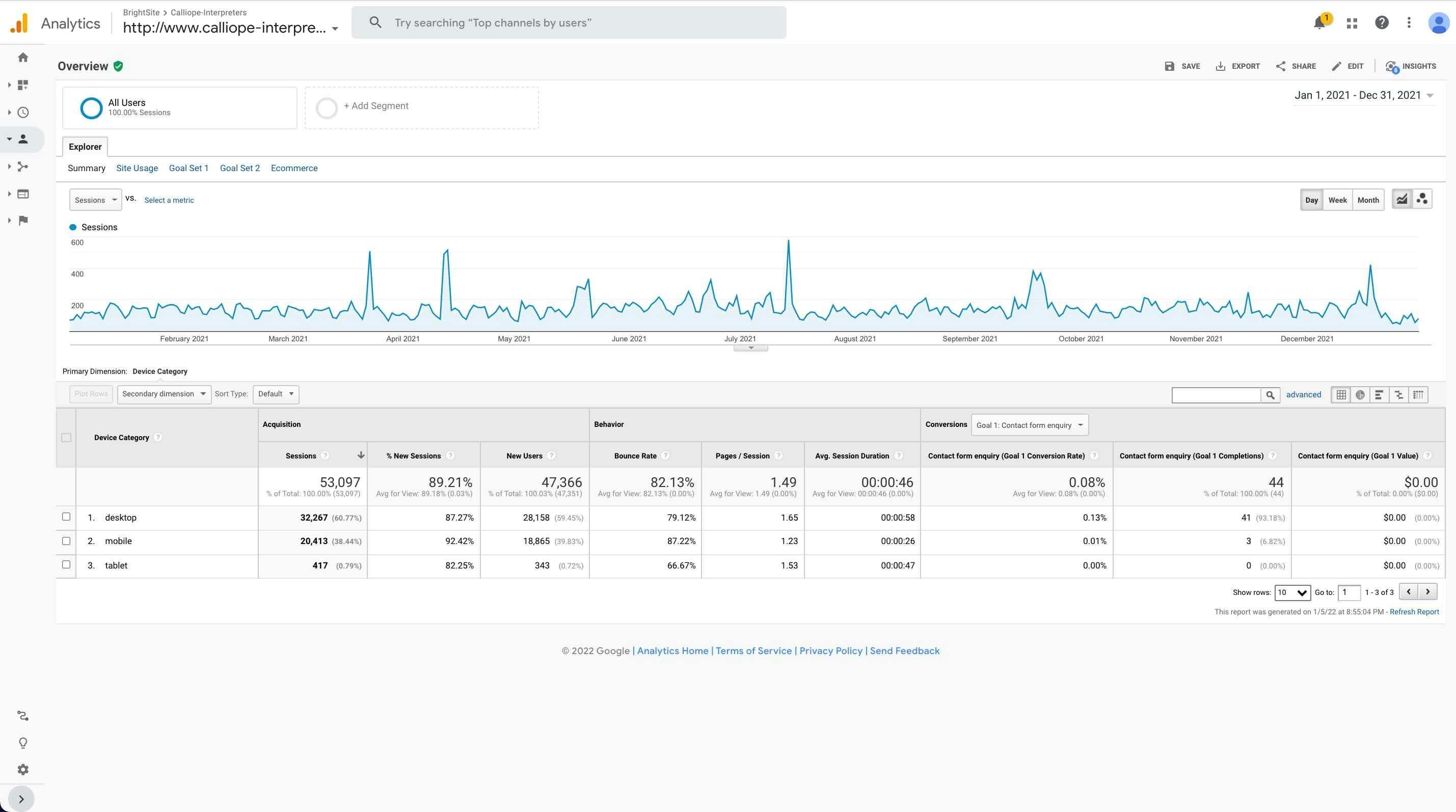Open the notifications bell icon
Viewport: 1456px width, 812px height.
(1319, 22)
